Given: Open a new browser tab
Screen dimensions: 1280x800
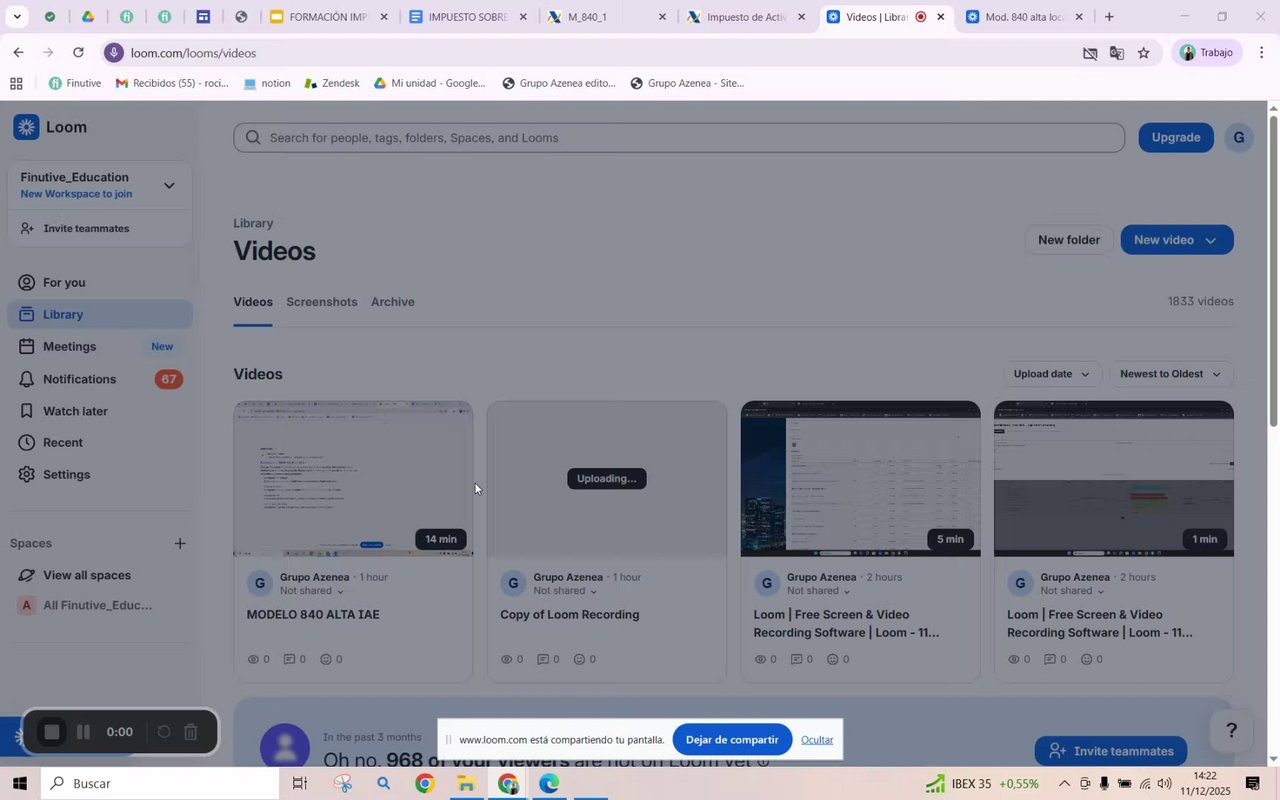Looking at the screenshot, I should pyautogui.click(x=1108, y=17).
